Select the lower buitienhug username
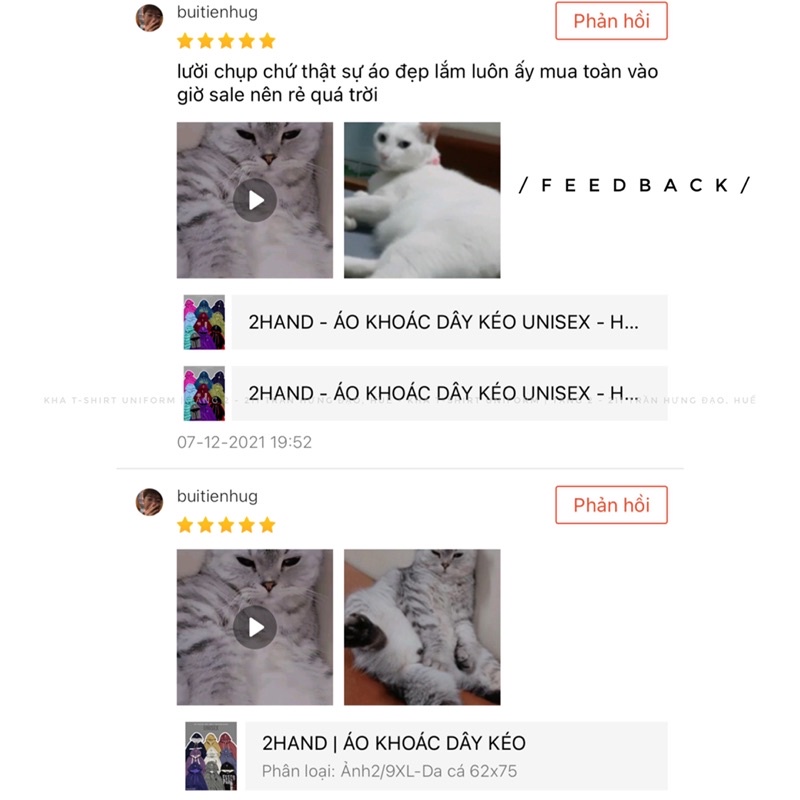The image size is (800, 800). coord(217,496)
